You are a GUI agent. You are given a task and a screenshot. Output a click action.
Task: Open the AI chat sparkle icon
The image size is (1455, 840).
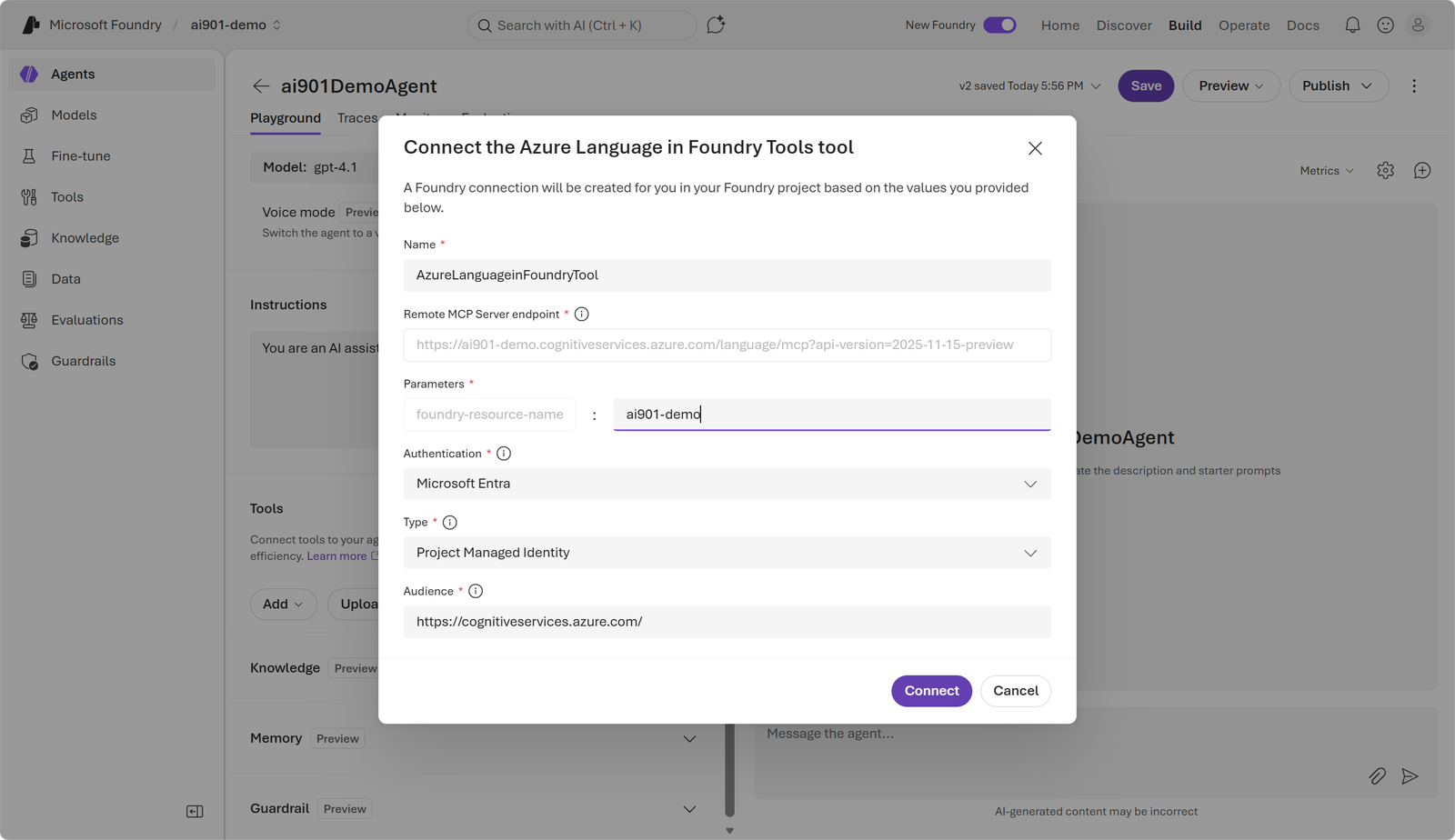click(x=716, y=25)
